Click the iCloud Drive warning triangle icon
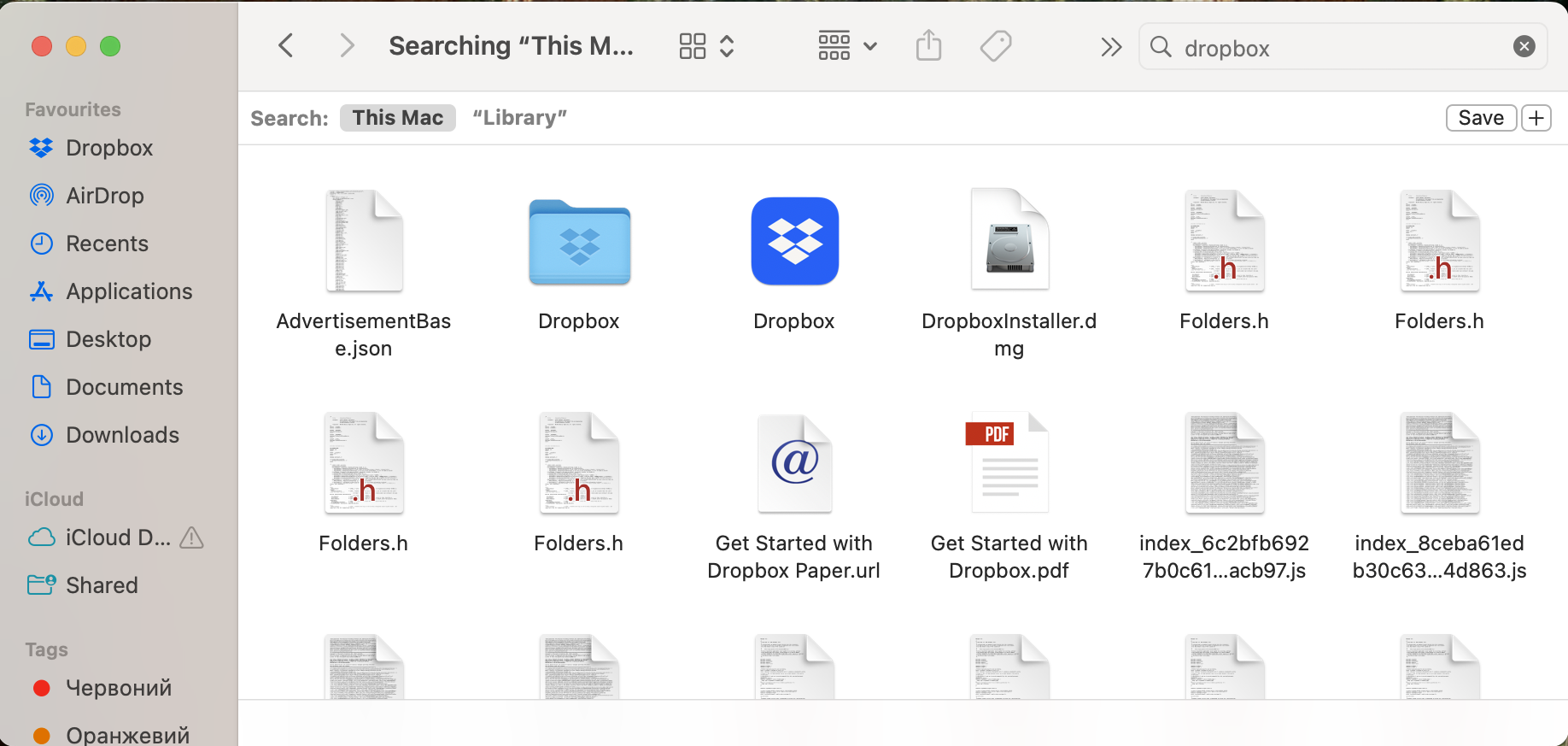 tap(192, 537)
